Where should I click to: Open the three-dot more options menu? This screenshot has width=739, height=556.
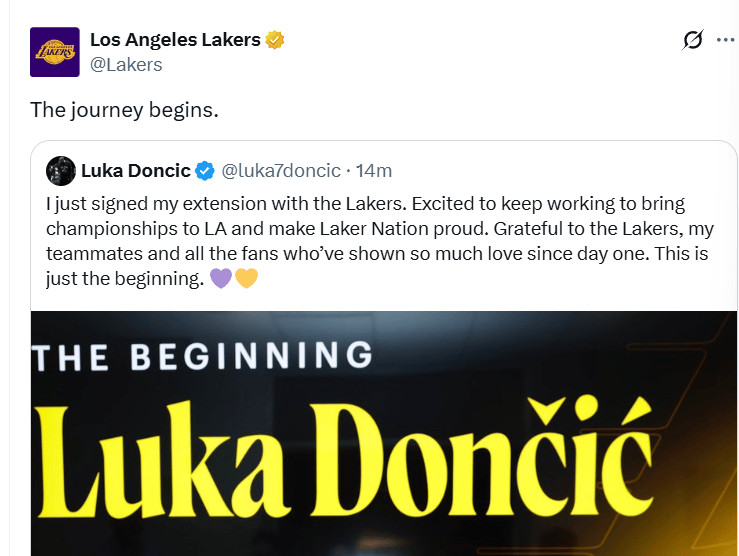(x=726, y=40)
